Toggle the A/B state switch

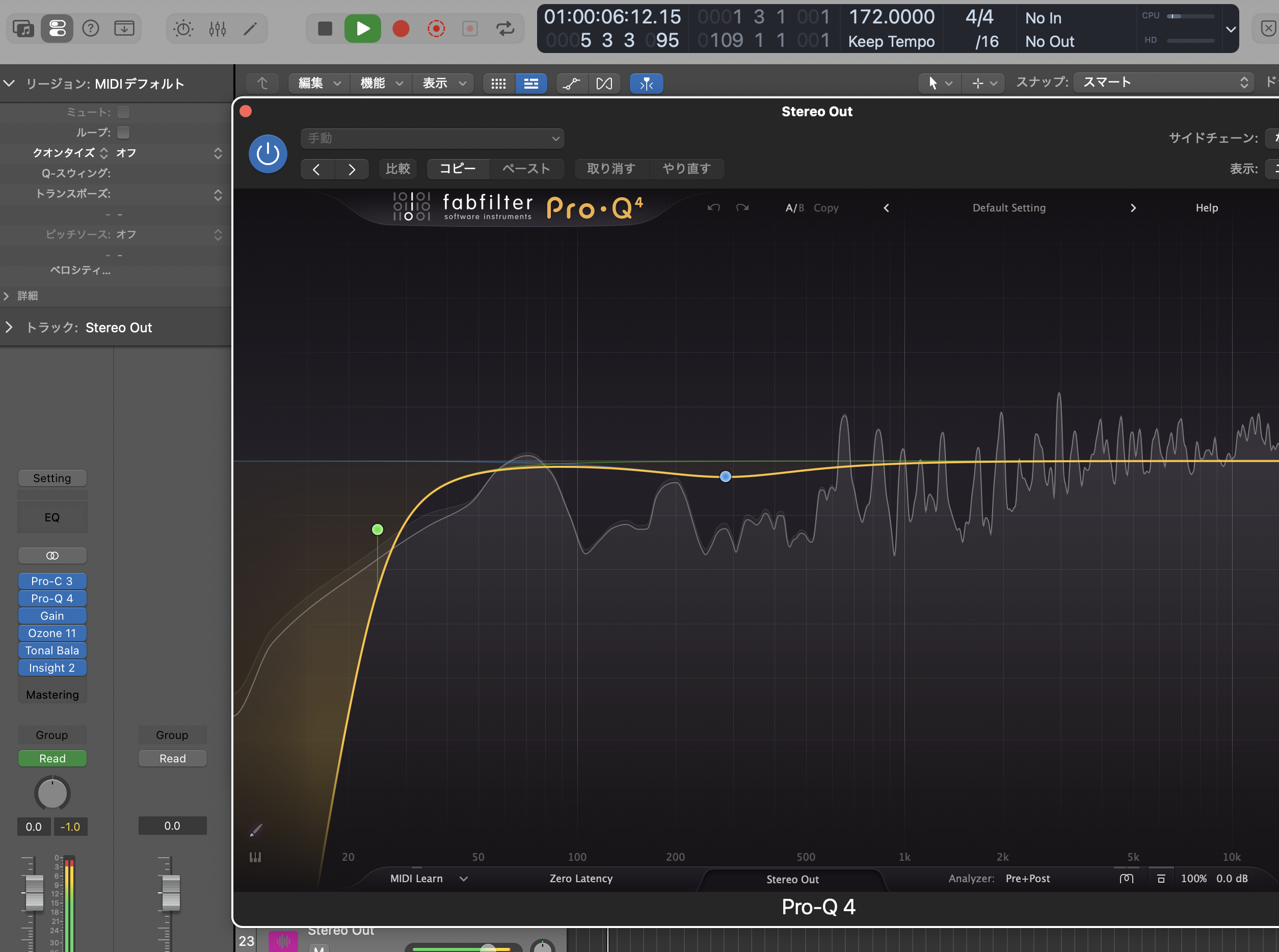coord(794,208)
